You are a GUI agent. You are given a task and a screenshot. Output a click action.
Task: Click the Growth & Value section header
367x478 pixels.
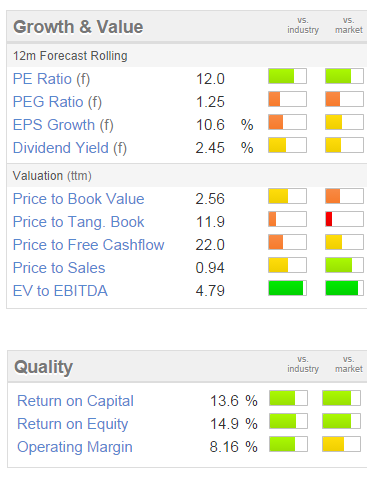(78, 27)
